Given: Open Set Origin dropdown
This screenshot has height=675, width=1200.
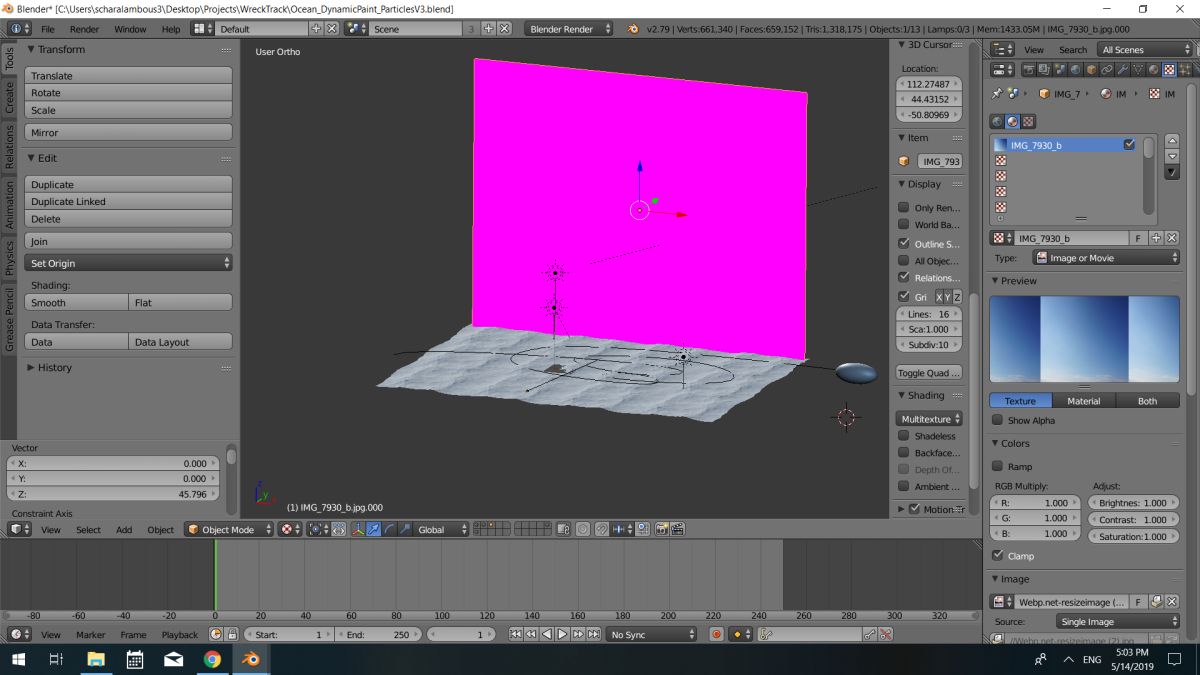Looking at the screenshot, I should coord(130,263).
